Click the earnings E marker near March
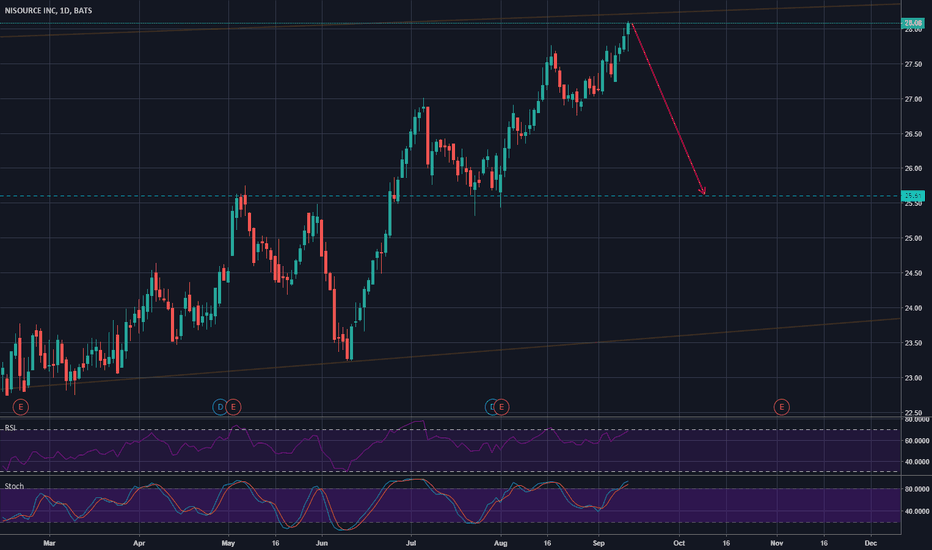Image resolution: width=932 pixels, height=550 pixels. tap(21, 407)
